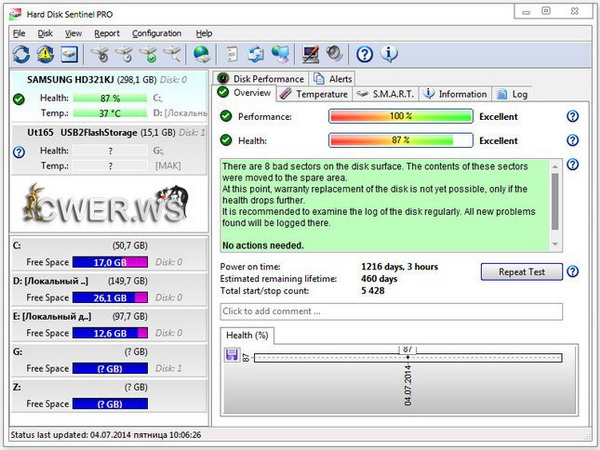Open the Disk menu

(45, 33)
